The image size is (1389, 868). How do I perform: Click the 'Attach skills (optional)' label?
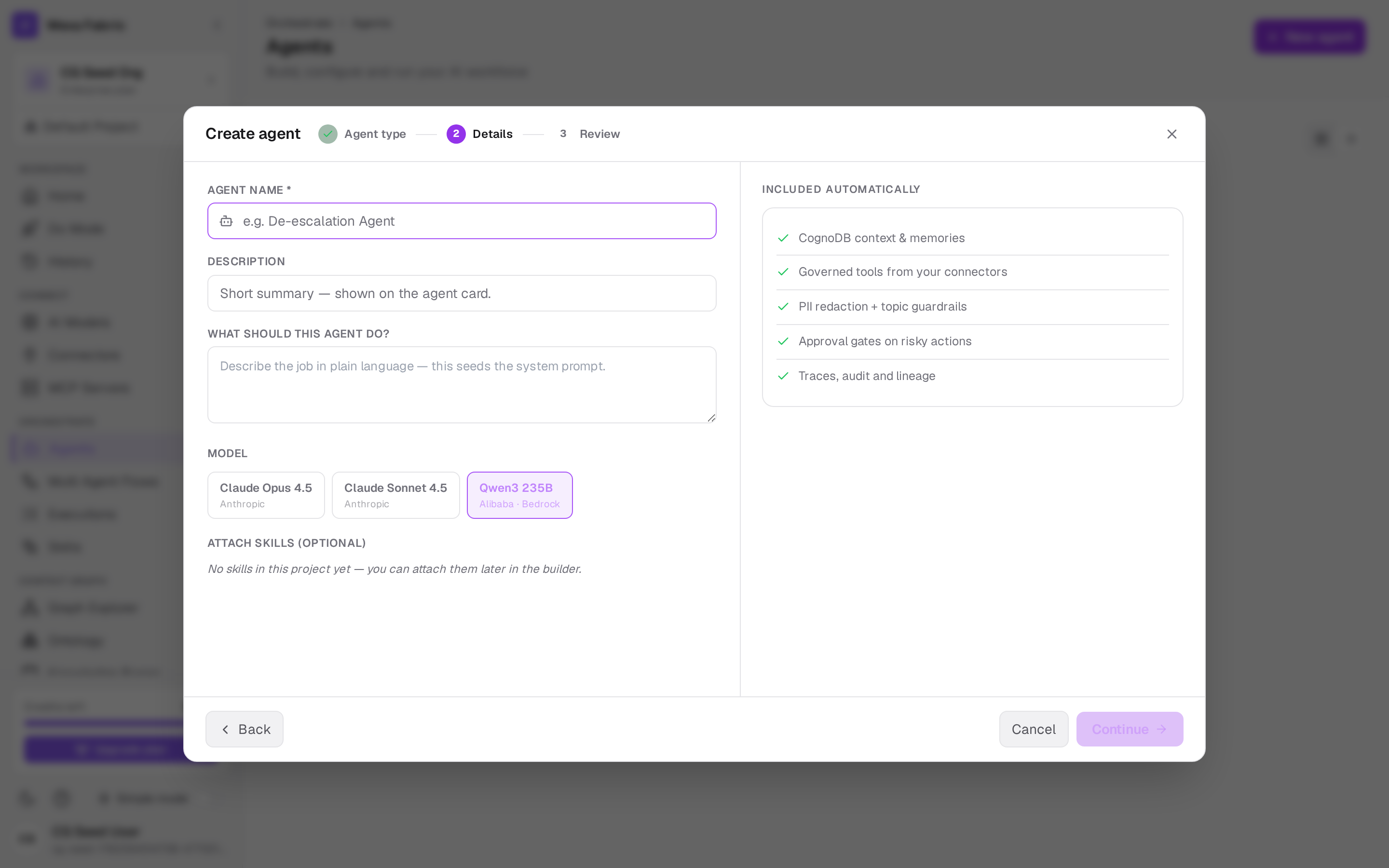point(286,542)
